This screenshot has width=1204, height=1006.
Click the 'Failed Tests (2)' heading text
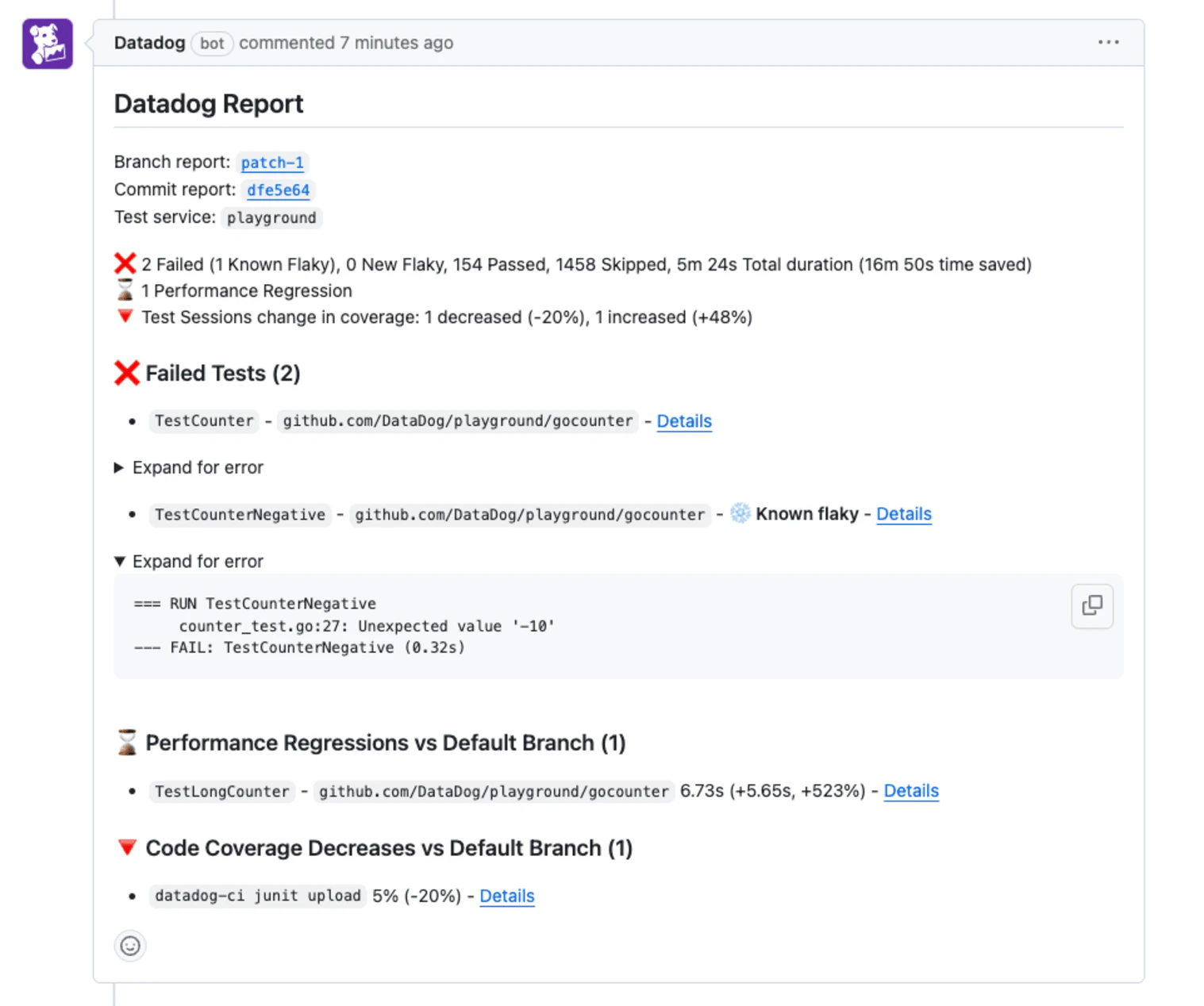click(x=223, y=373)
